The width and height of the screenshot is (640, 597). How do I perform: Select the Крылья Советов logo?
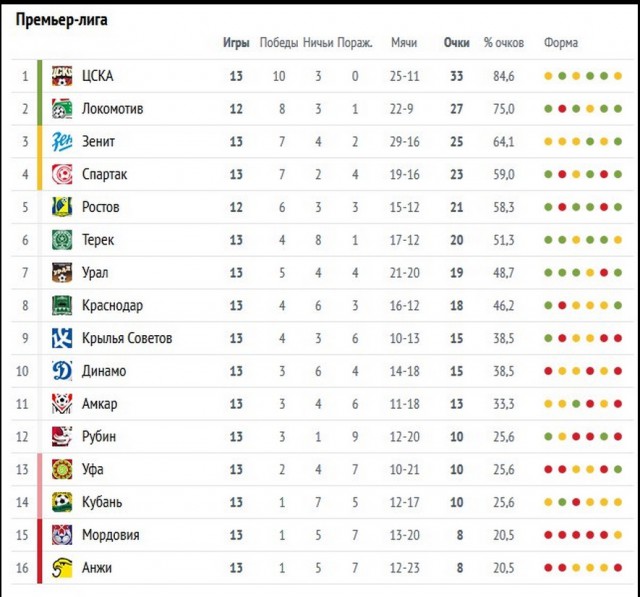[x=62, y=338]
